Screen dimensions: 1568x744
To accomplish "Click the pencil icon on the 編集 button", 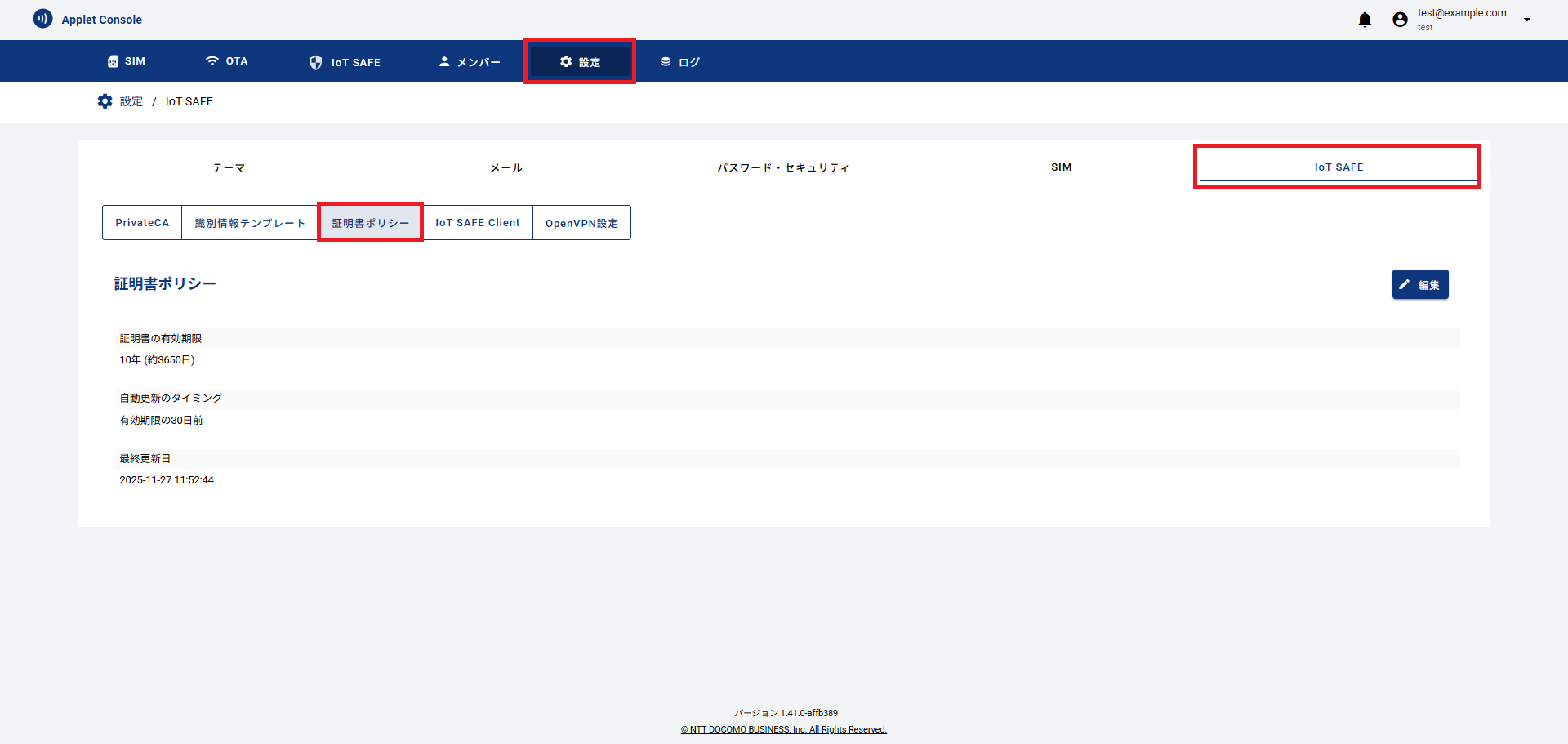I will (x=1404, y=284).
